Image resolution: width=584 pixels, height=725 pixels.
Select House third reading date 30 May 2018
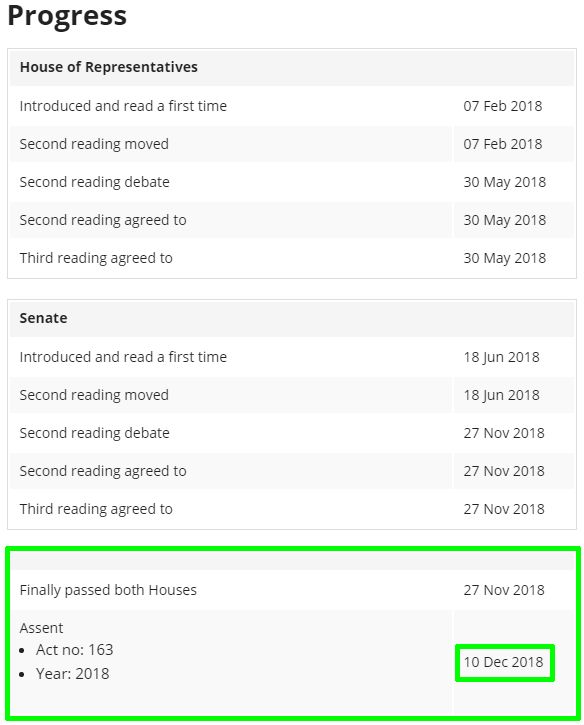[x=504, y=258]
